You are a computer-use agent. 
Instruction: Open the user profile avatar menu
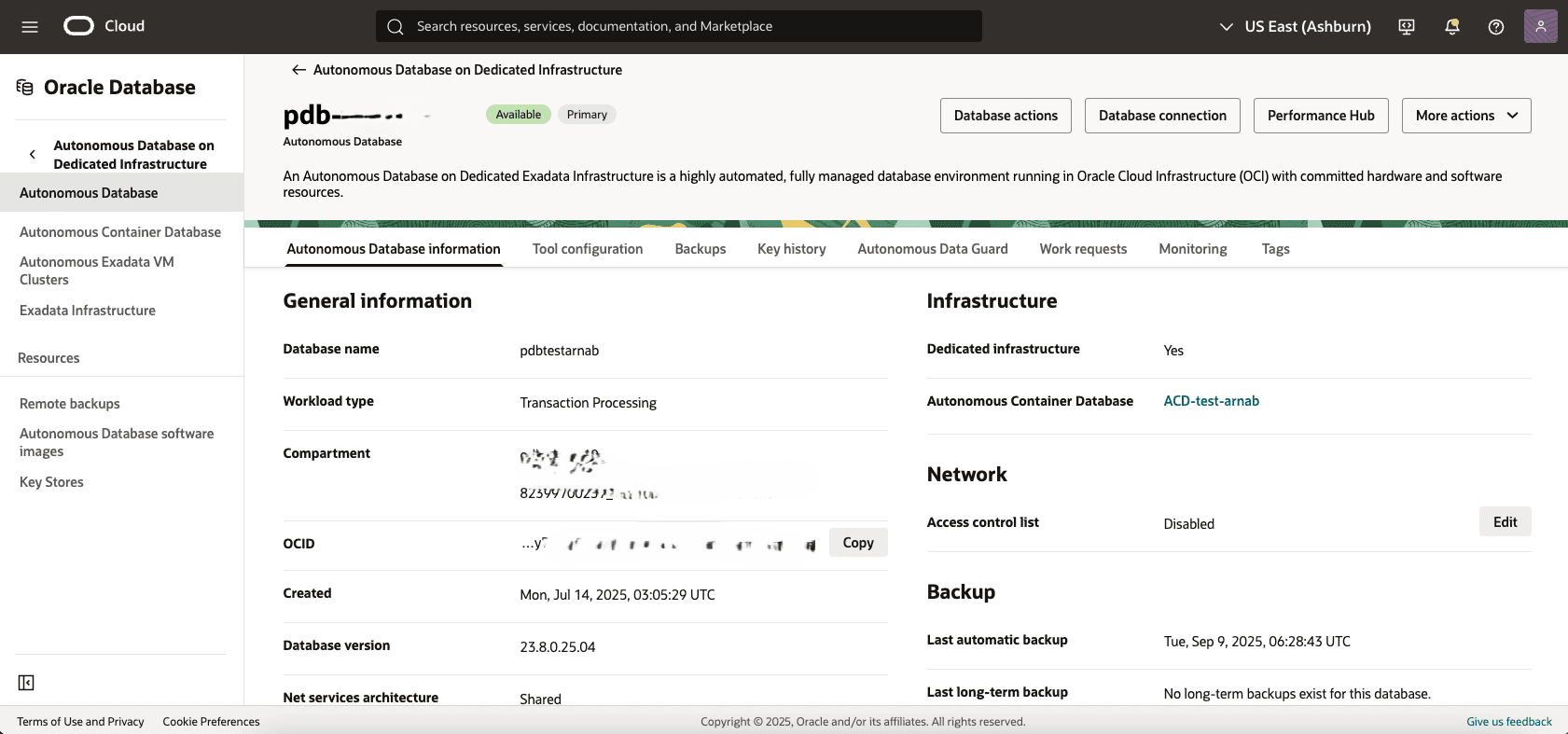click(1541, 26)
